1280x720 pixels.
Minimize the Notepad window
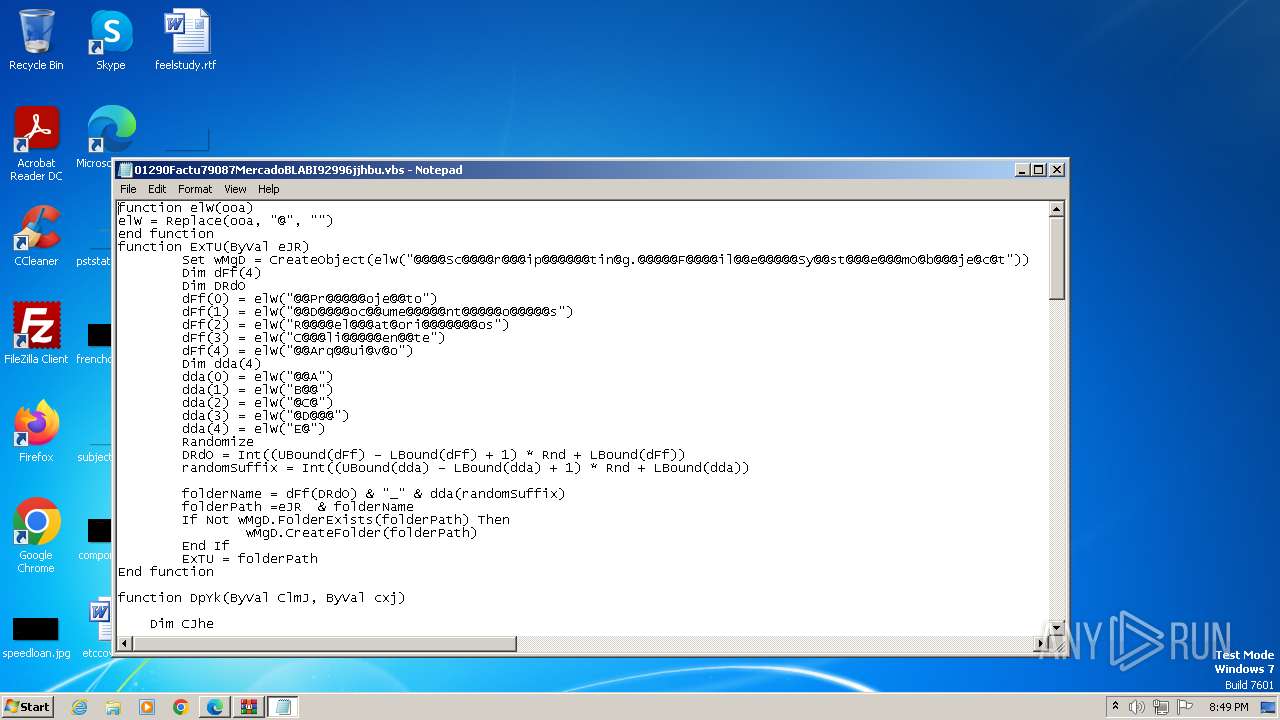tap(1021, 170)
